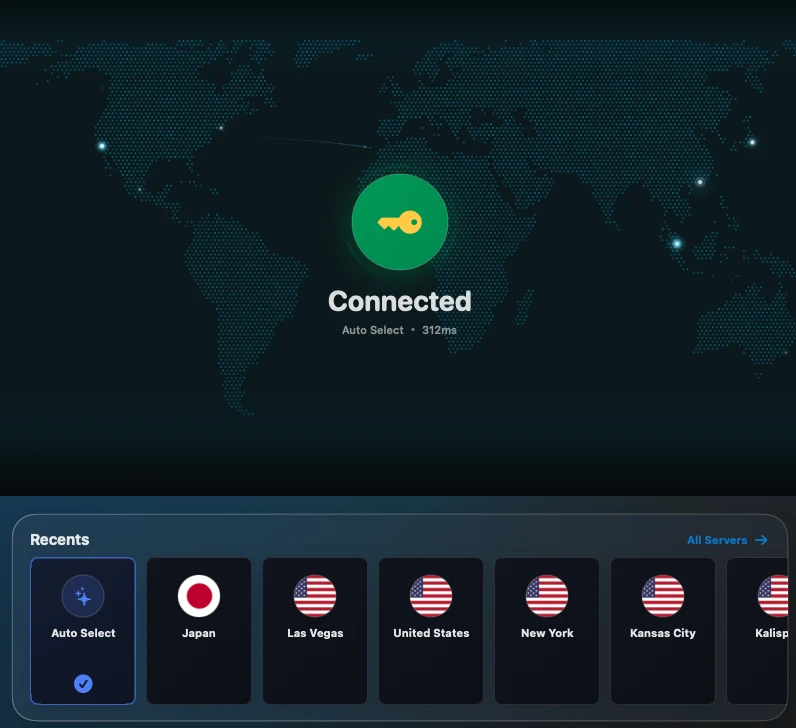Screen dimensions: 796x728
Task: Click the Las Vegas US flag
Action: tap(315, 596)
